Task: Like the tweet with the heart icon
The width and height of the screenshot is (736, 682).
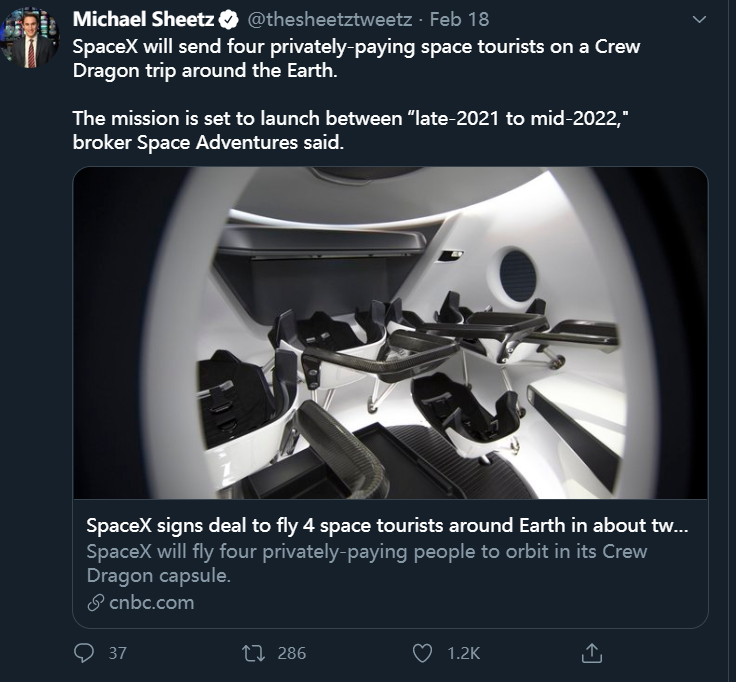Action: click(423, 653)
